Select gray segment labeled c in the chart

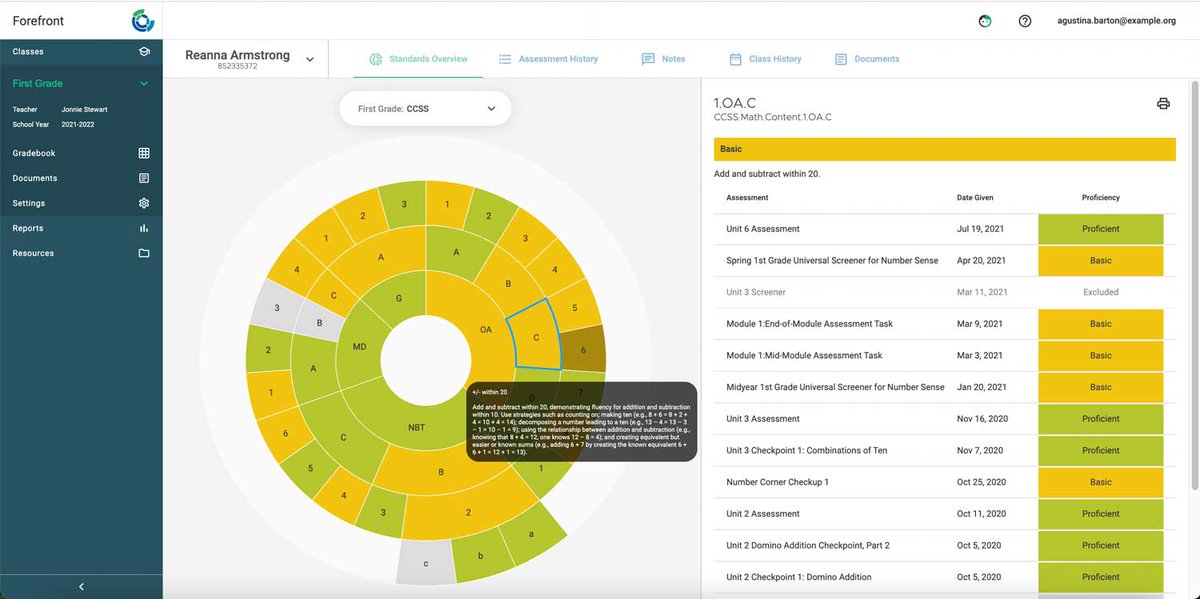click(x=427, y=563)
